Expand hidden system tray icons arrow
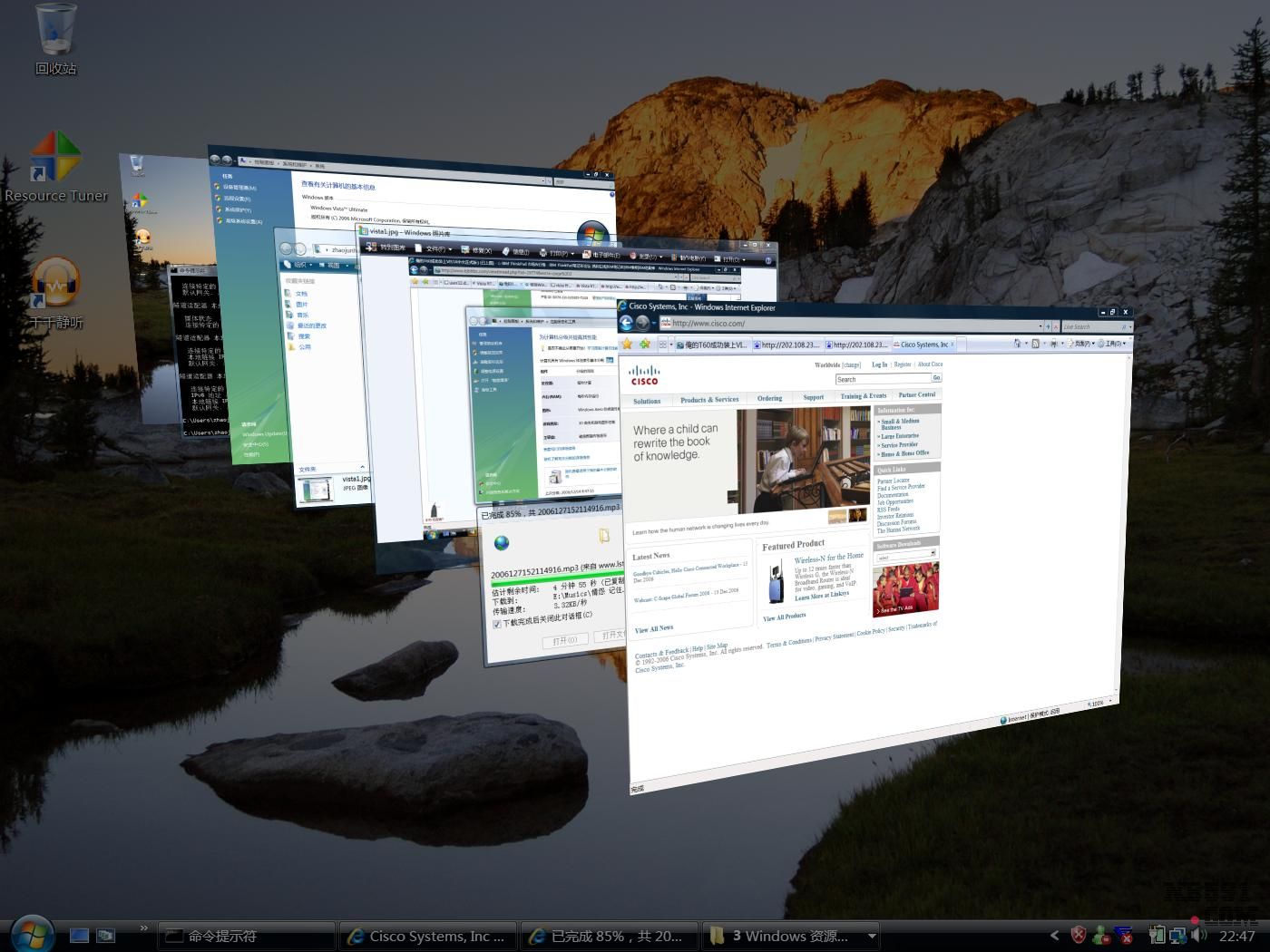 1054,935
